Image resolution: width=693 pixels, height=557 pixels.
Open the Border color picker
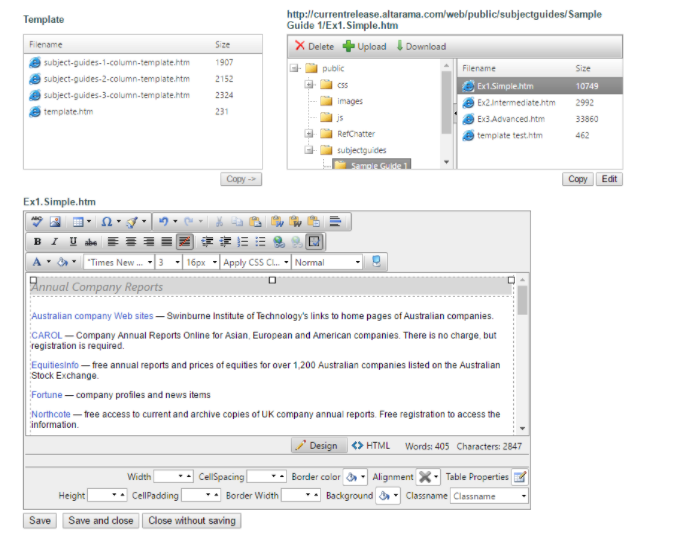pyautogui.click(x=355, y=477)
